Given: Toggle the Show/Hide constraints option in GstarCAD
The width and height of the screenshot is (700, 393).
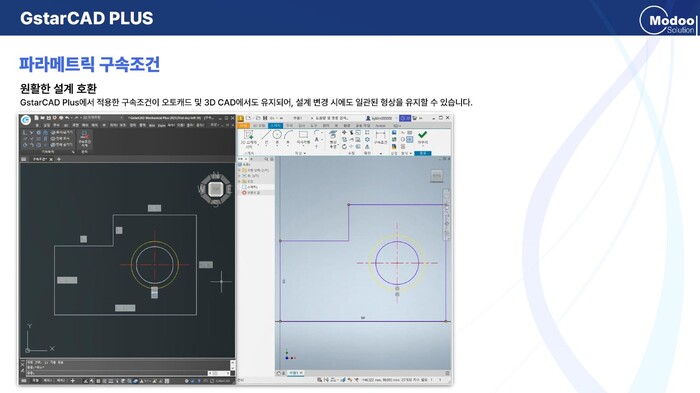Looking at the screenshot, I should [x=61, y=132].
